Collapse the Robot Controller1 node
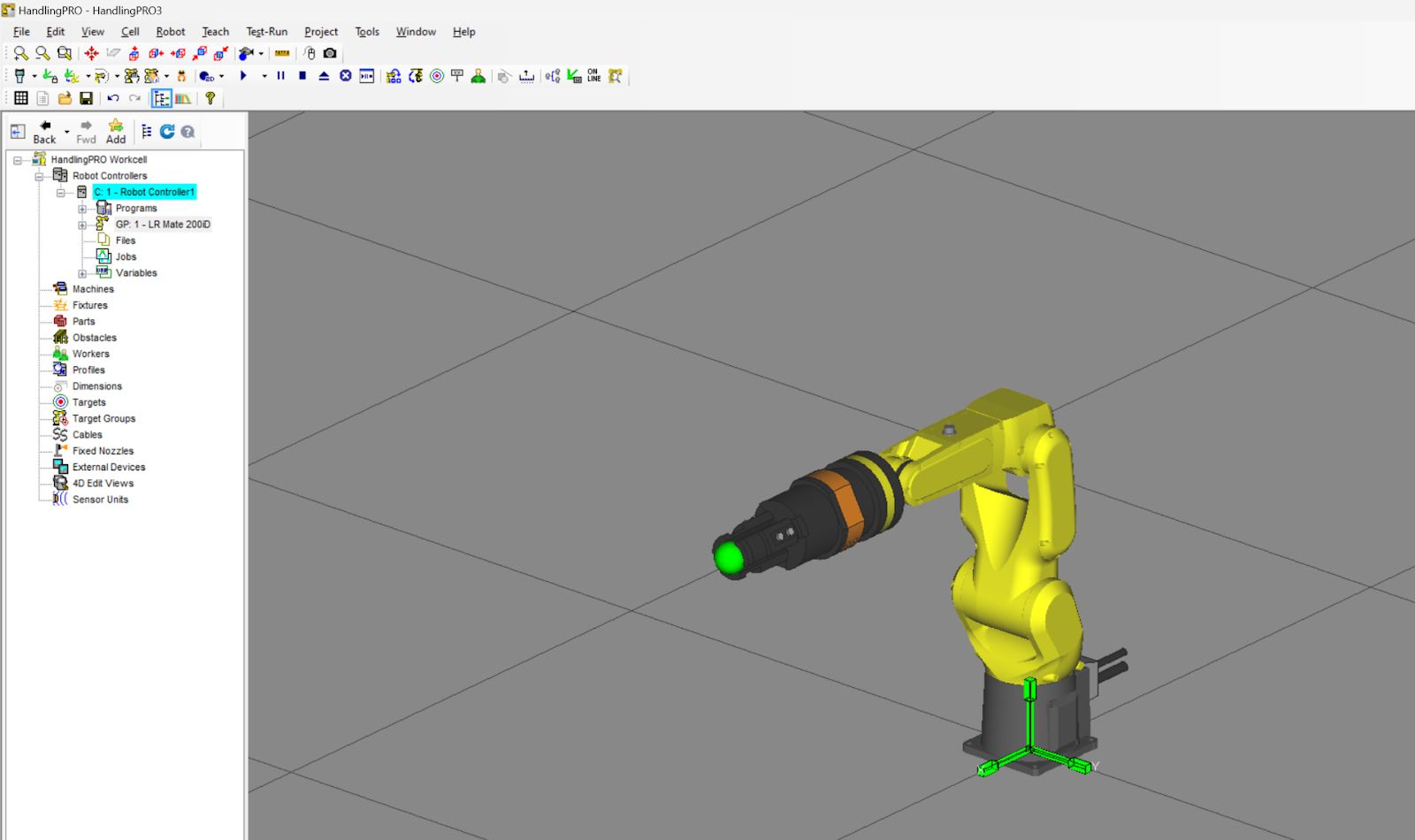Screen dimensions: 1415x840 tap(60, 192)
